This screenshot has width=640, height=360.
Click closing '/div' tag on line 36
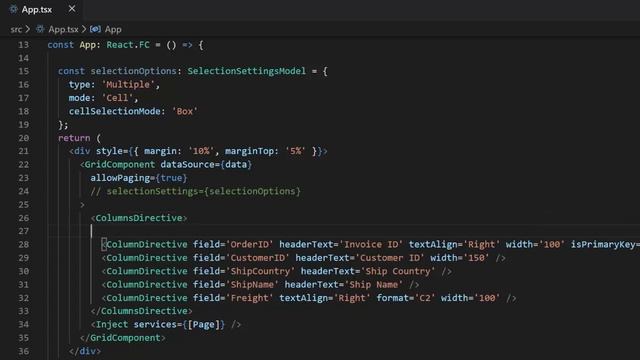85,351
